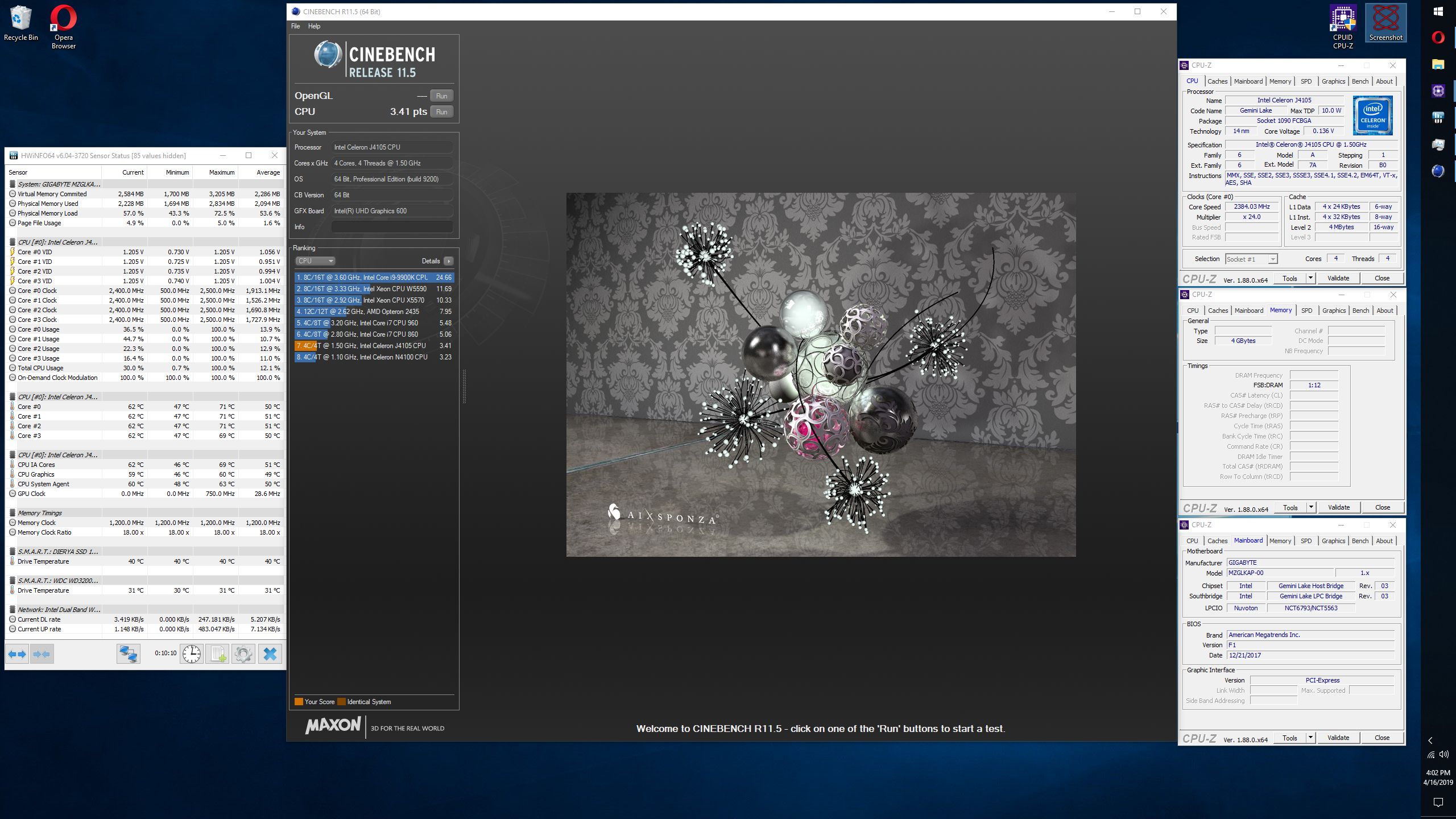Open Caches tab in top CPU-Z window
1456x819 pixels.
(x=1217, y=81)
